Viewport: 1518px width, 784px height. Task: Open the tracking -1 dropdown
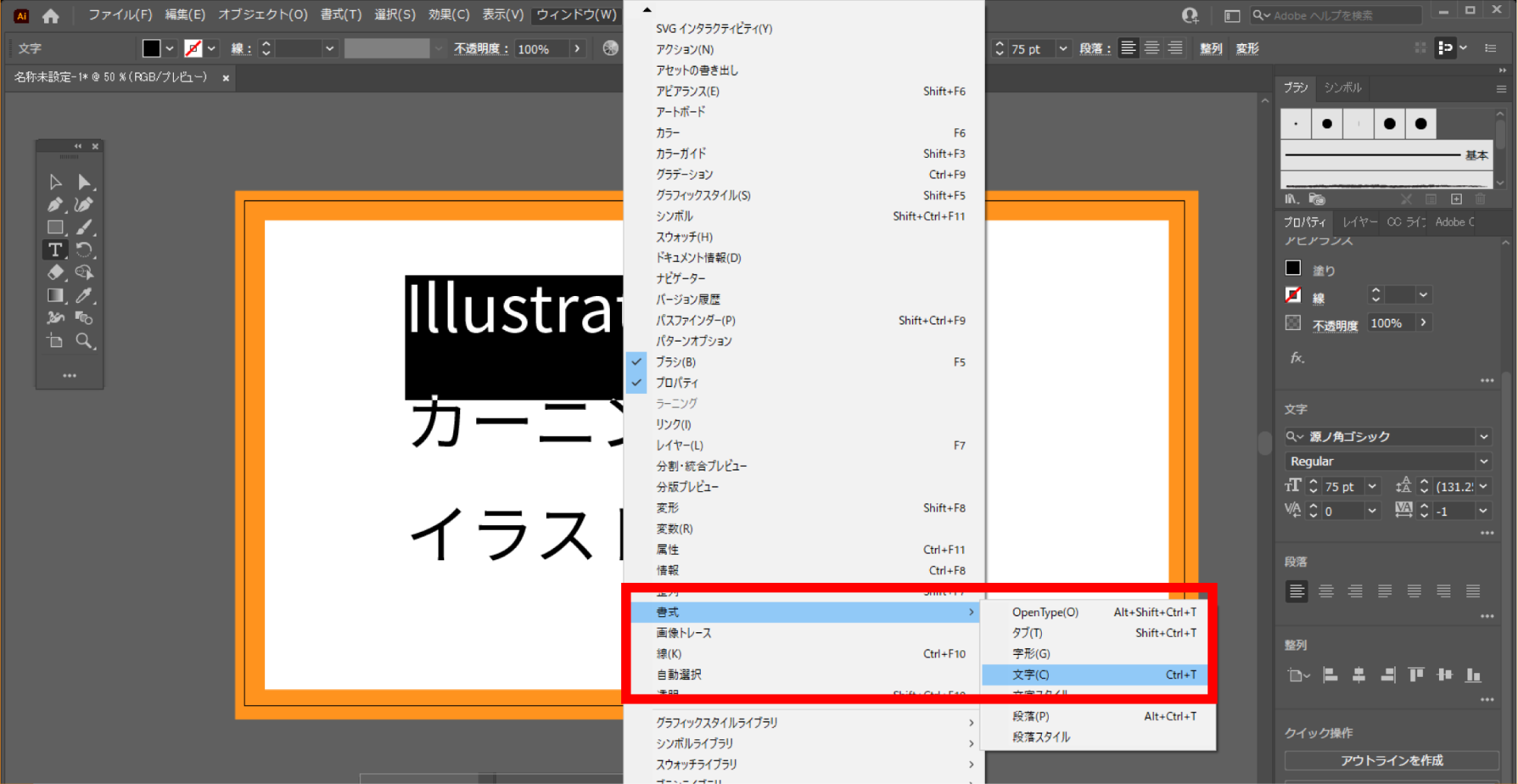coord(1483,511)
